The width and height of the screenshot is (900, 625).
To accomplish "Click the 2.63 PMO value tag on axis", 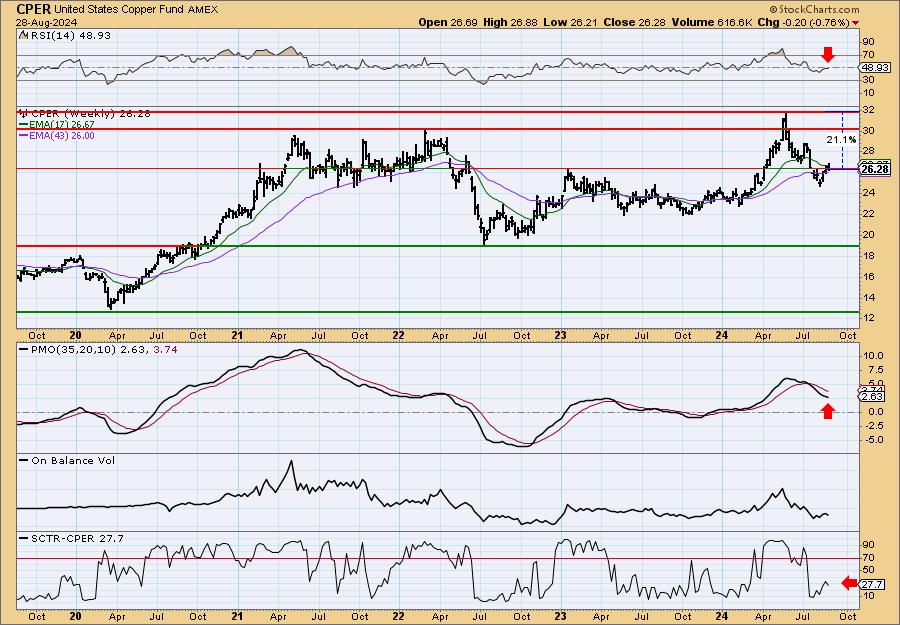I will 872,397.
